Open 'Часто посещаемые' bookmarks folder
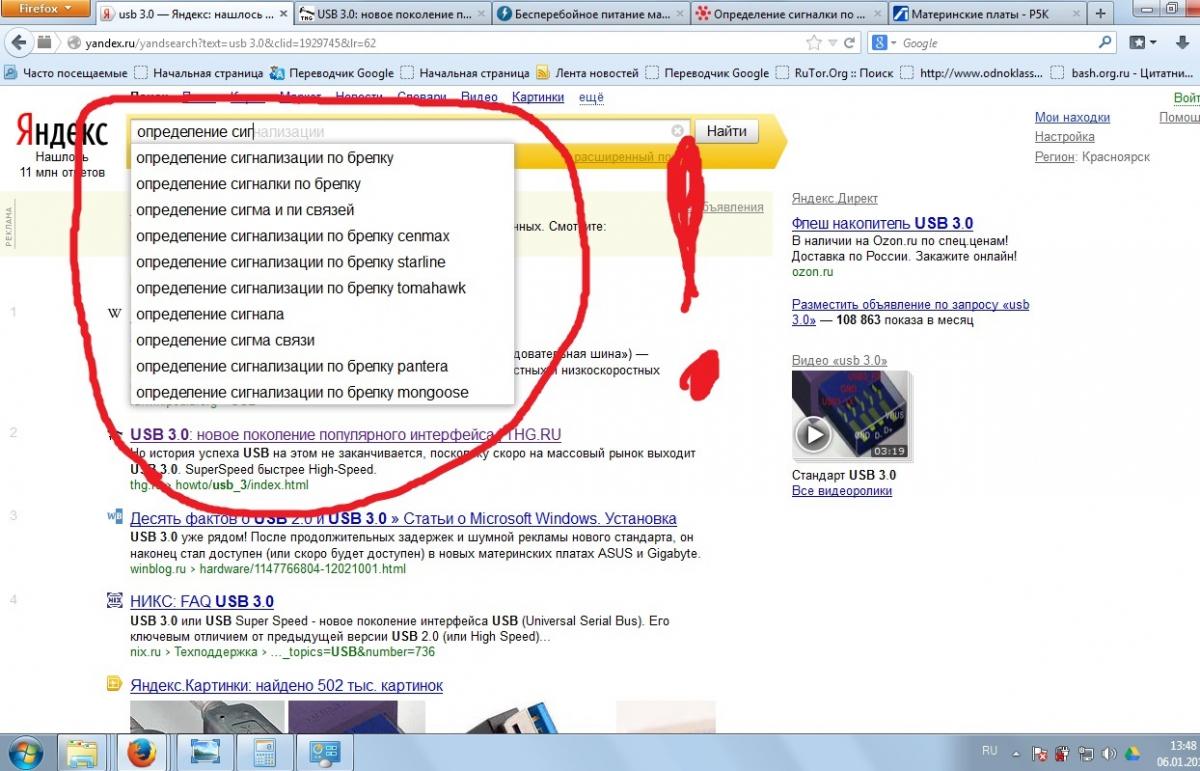 coord(66,73)
